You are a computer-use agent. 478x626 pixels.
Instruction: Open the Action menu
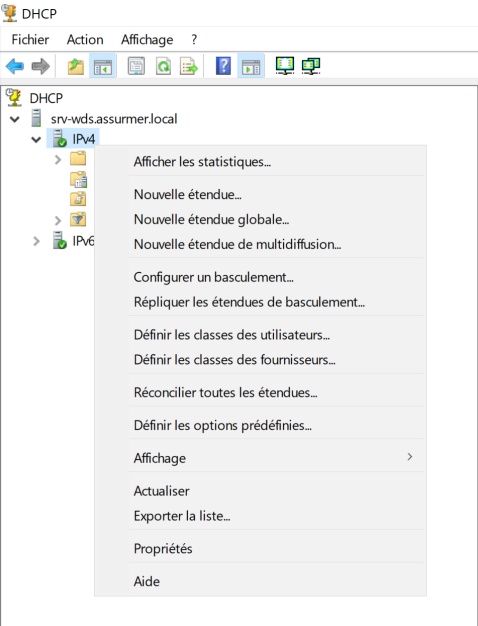pyautogui.click(x=85, y=40)
